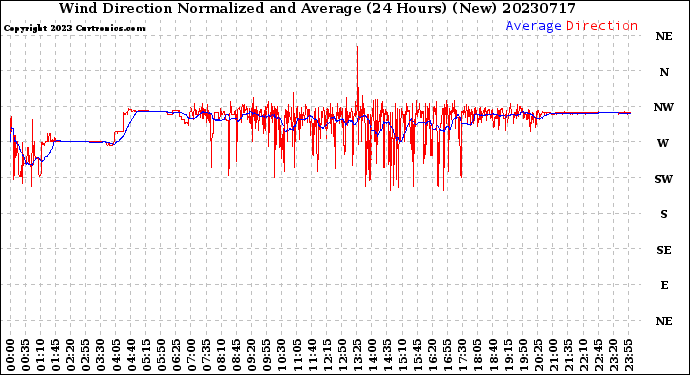Click the lowermost "NE" axis label

(664, 321)
